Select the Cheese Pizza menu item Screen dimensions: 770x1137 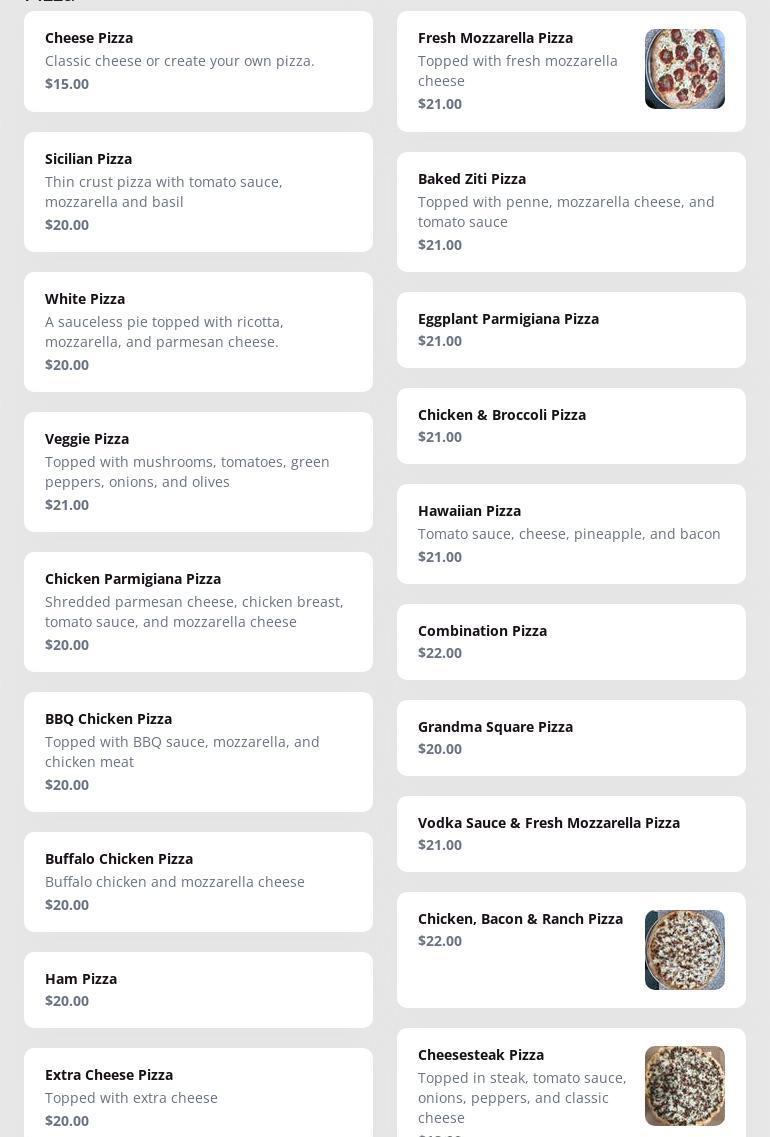click(x=198, y=61)
